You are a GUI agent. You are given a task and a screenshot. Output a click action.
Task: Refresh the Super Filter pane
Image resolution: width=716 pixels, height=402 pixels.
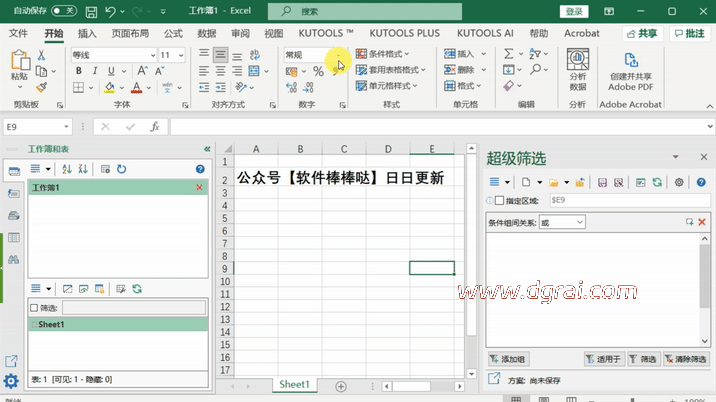click(x=657, y=183)
